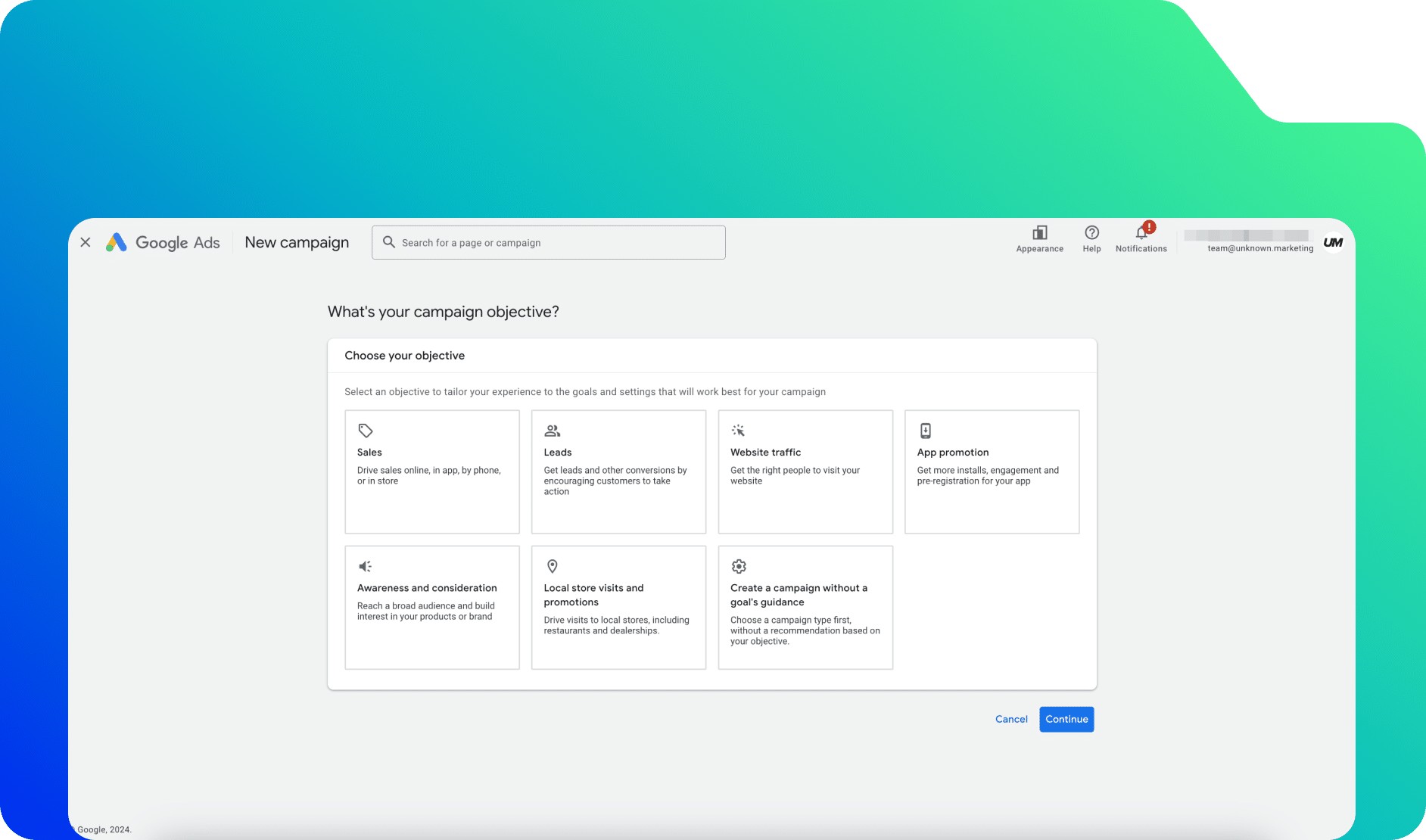Select the Sales objective card title
The image size is (1426, 840).
(369, 452)
